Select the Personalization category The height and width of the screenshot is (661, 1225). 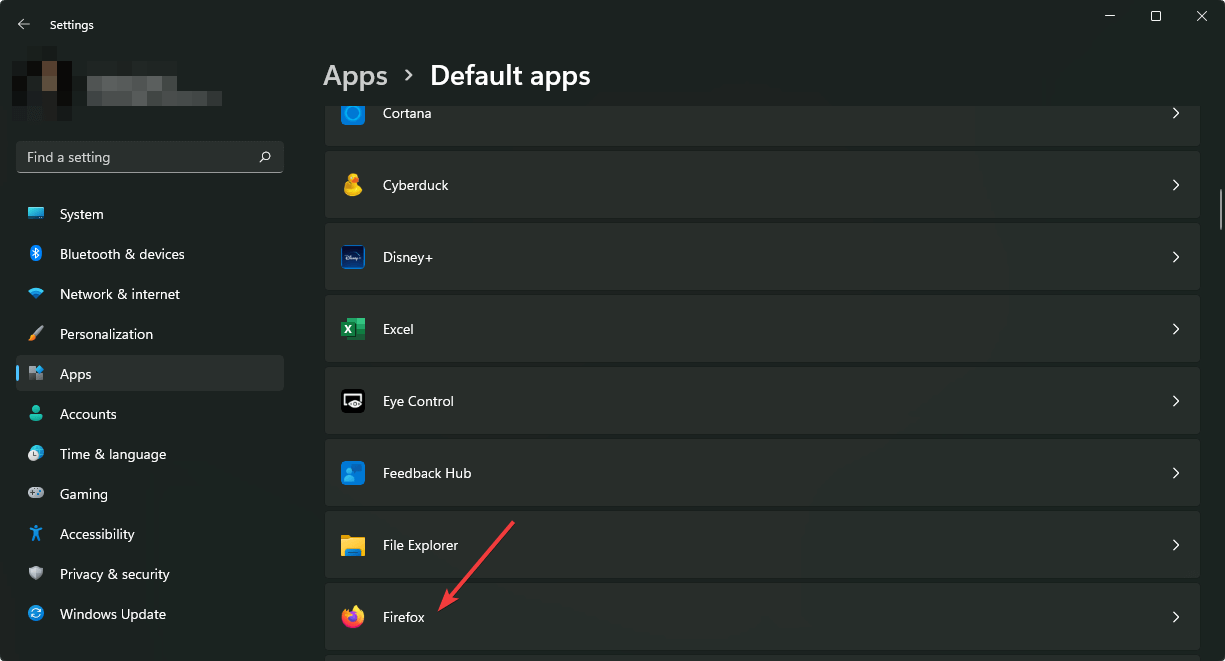coord(150,334)
